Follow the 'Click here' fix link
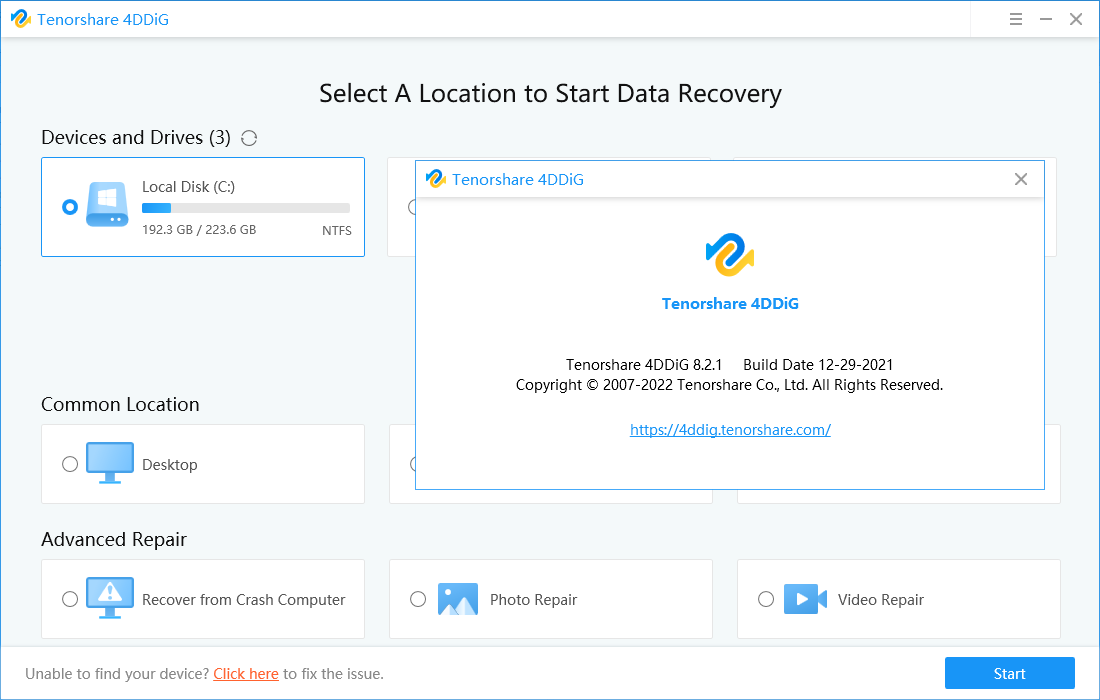1100x700 pixels. [x=246, y=674]
